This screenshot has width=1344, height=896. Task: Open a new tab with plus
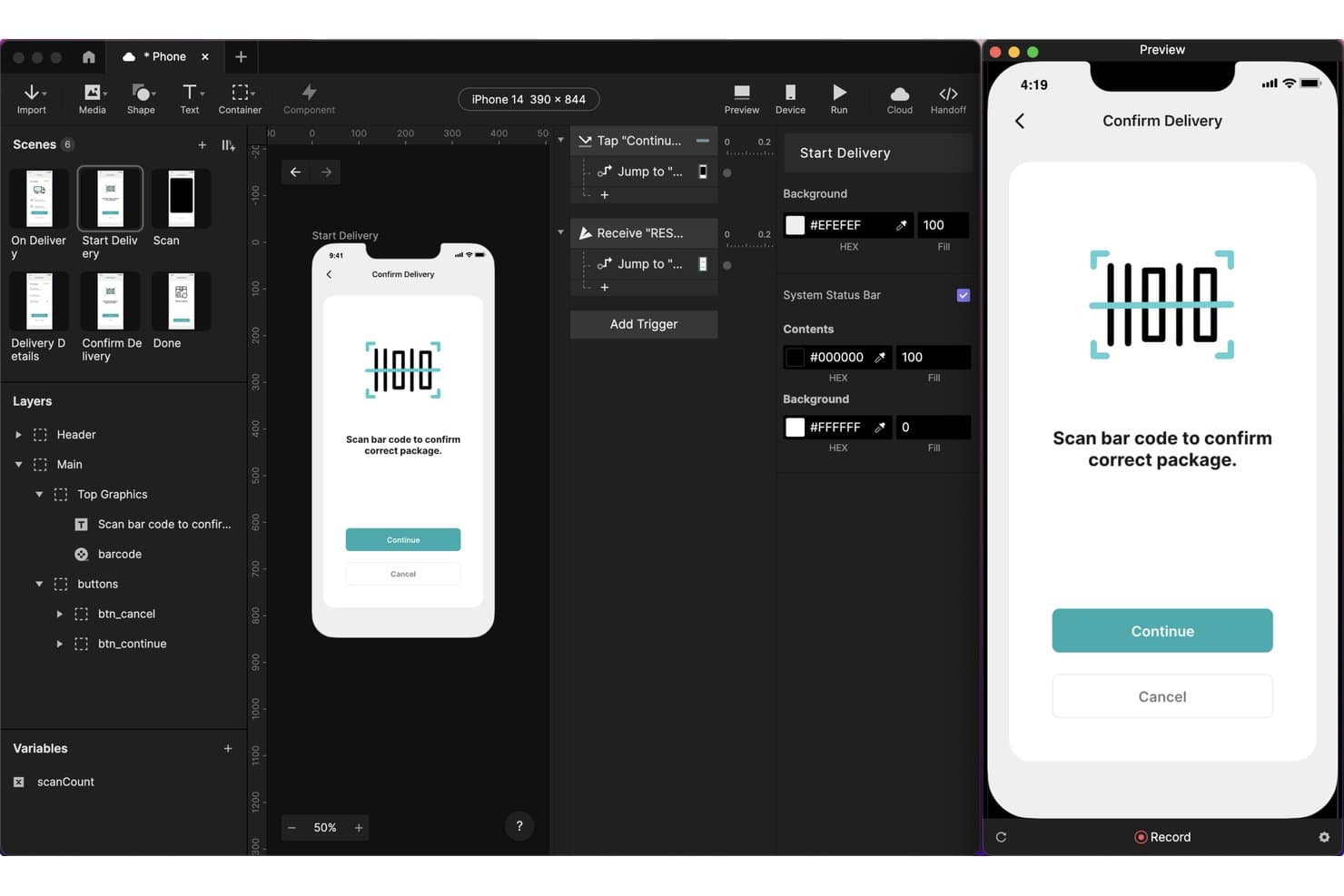point(241,57)
